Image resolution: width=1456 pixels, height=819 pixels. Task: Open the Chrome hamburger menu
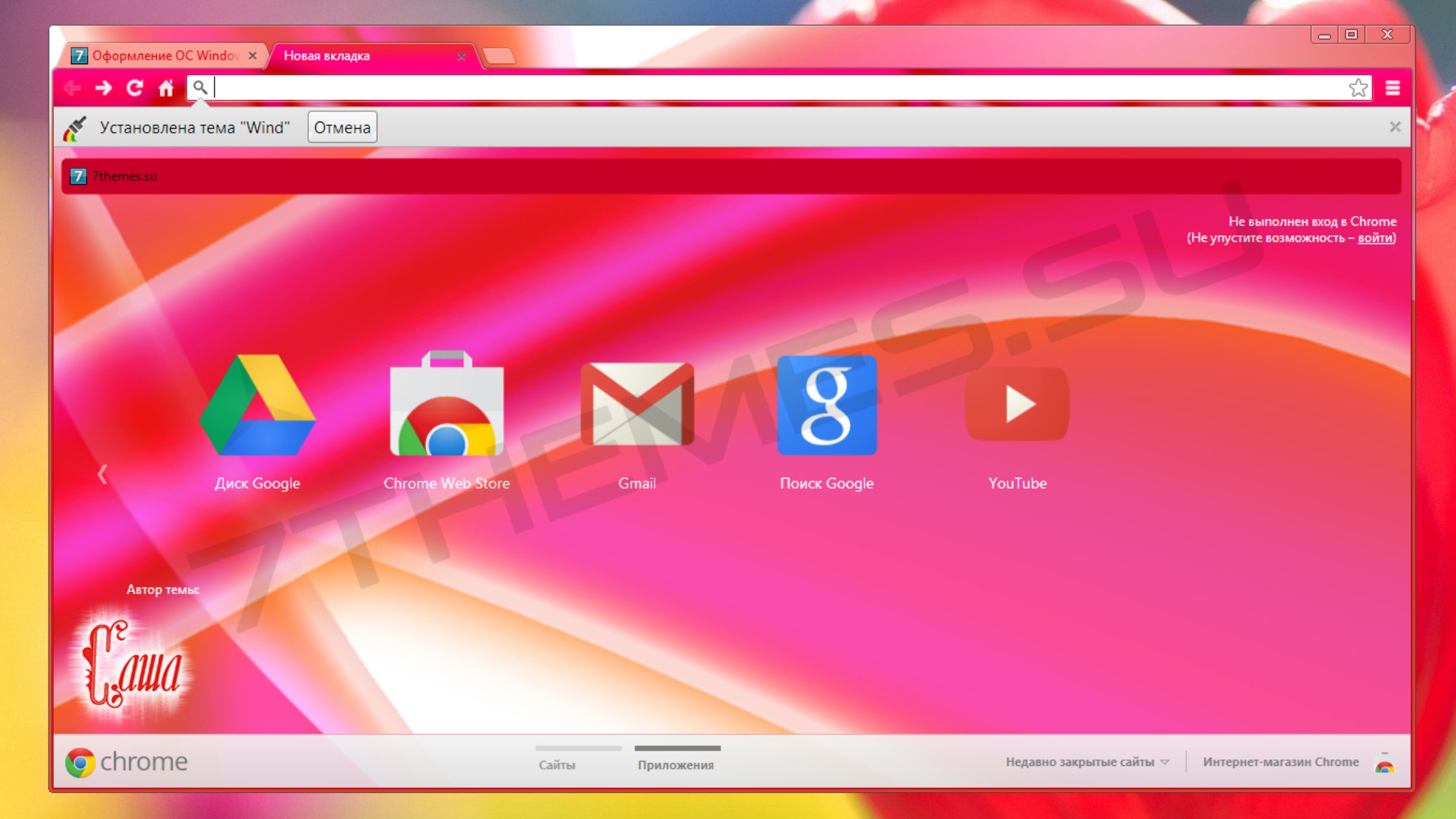pyautogui.click(x=1393, y=88)
